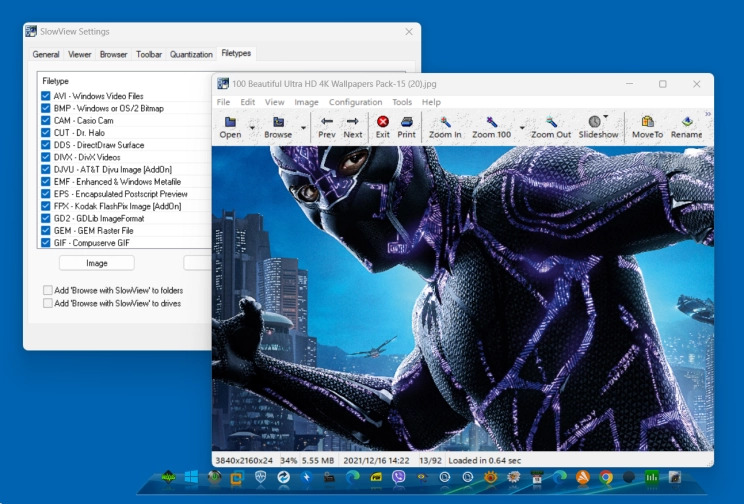Switch to the Toolbar settings tab
744x504 pixels.
coord(149,54)
